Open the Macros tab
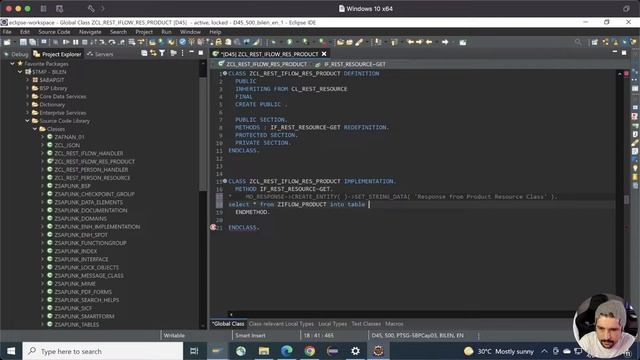640x360 pixels. click(394, 324)
